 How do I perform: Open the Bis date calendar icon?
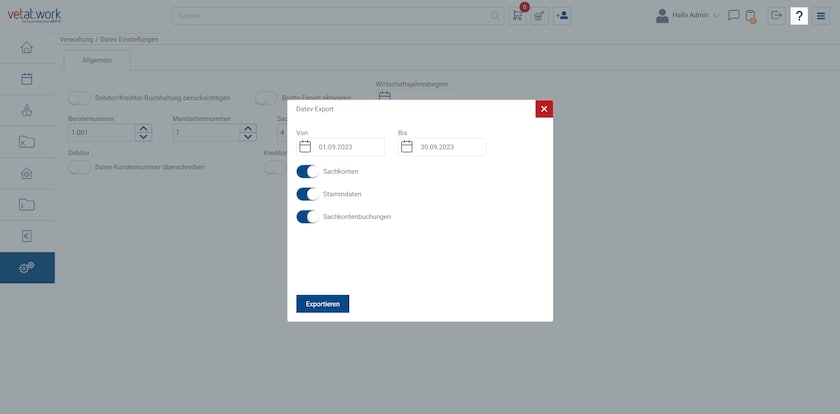pyautogui.click(x=407, y=147)
